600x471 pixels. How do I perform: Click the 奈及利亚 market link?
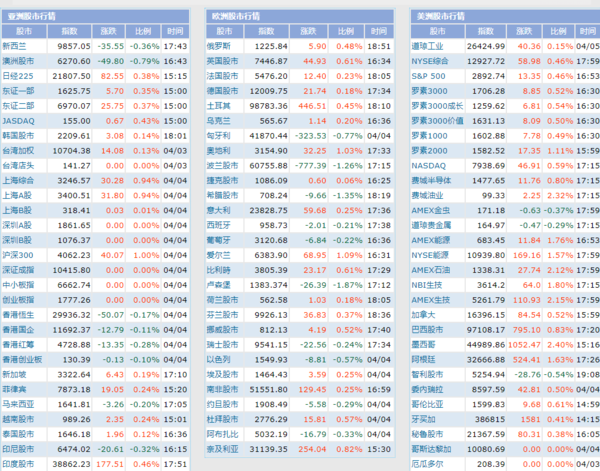[x=223, y=449]
